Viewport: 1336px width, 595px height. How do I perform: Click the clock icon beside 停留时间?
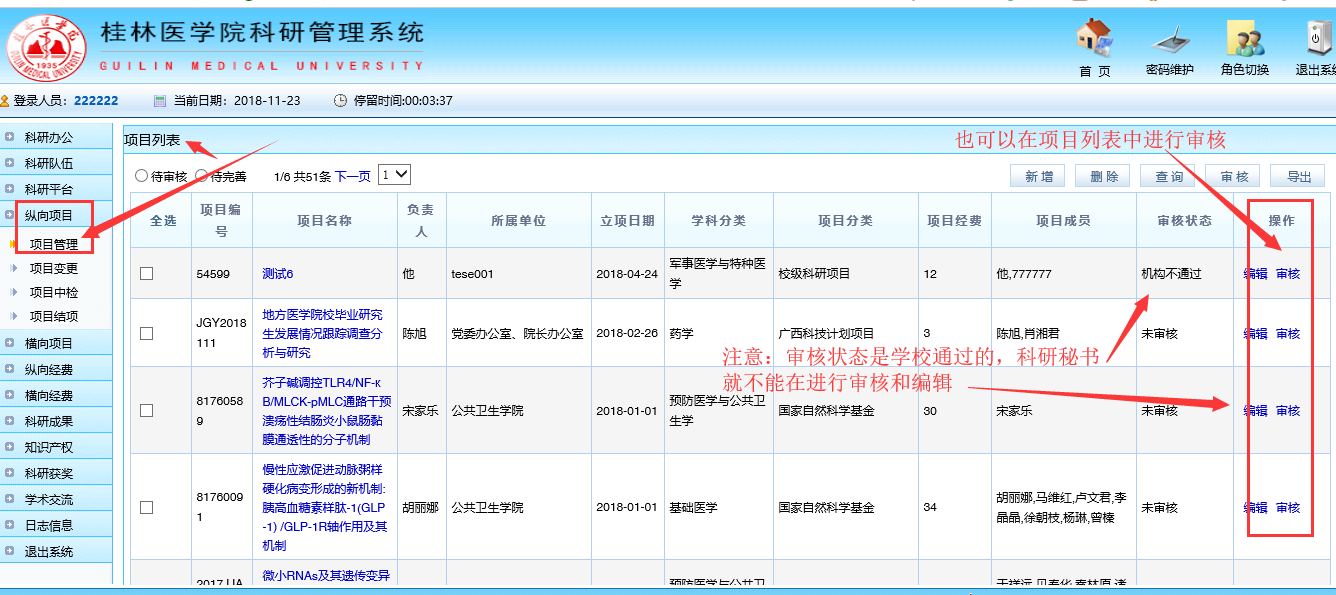click(x=340, y=101)
